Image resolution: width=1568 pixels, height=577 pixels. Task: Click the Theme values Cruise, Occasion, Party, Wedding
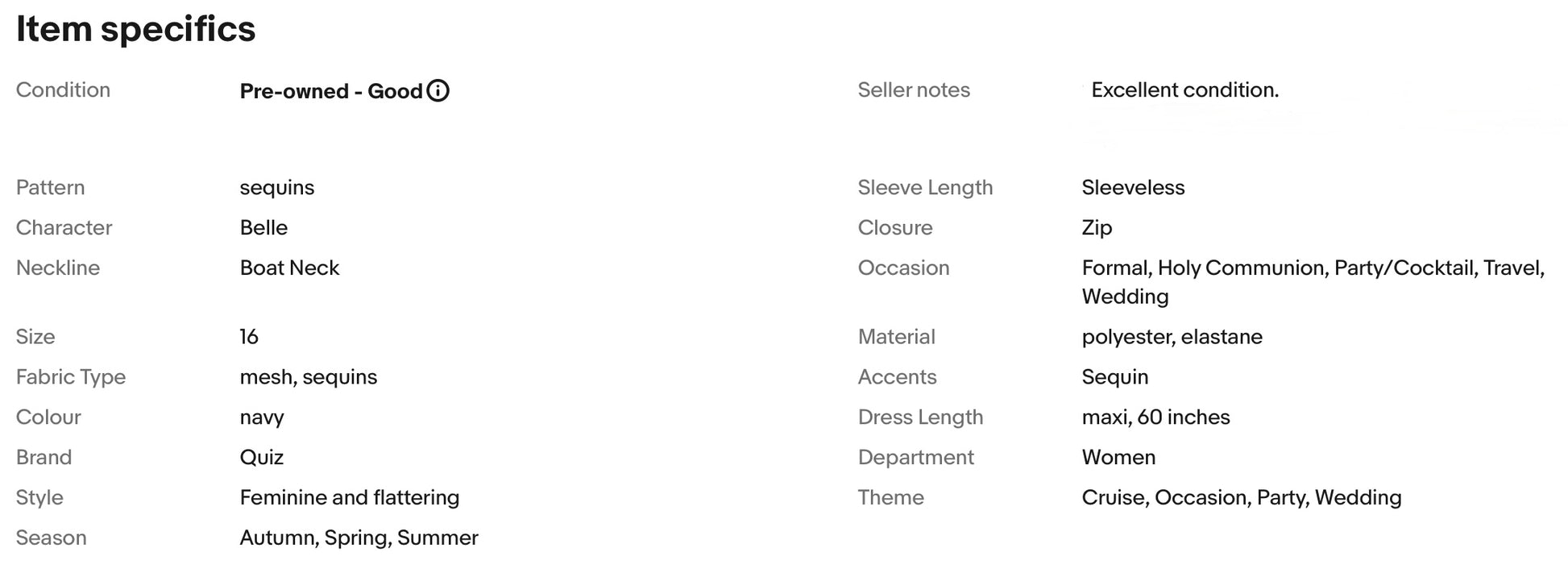coord(1242,498)
